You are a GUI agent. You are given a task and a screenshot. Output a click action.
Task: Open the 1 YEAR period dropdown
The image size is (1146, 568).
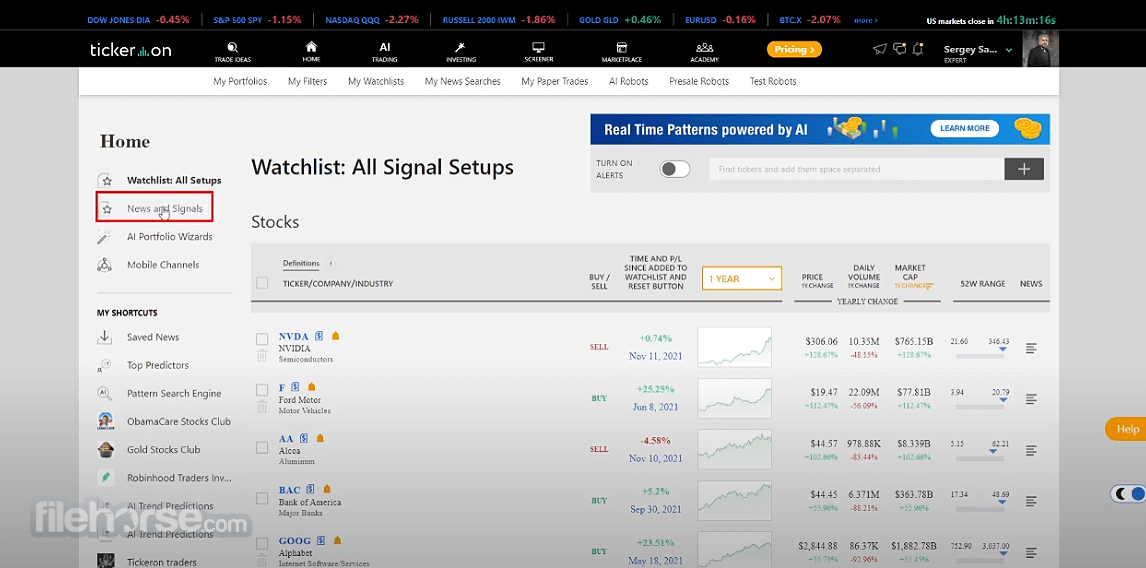coord(742,279)
